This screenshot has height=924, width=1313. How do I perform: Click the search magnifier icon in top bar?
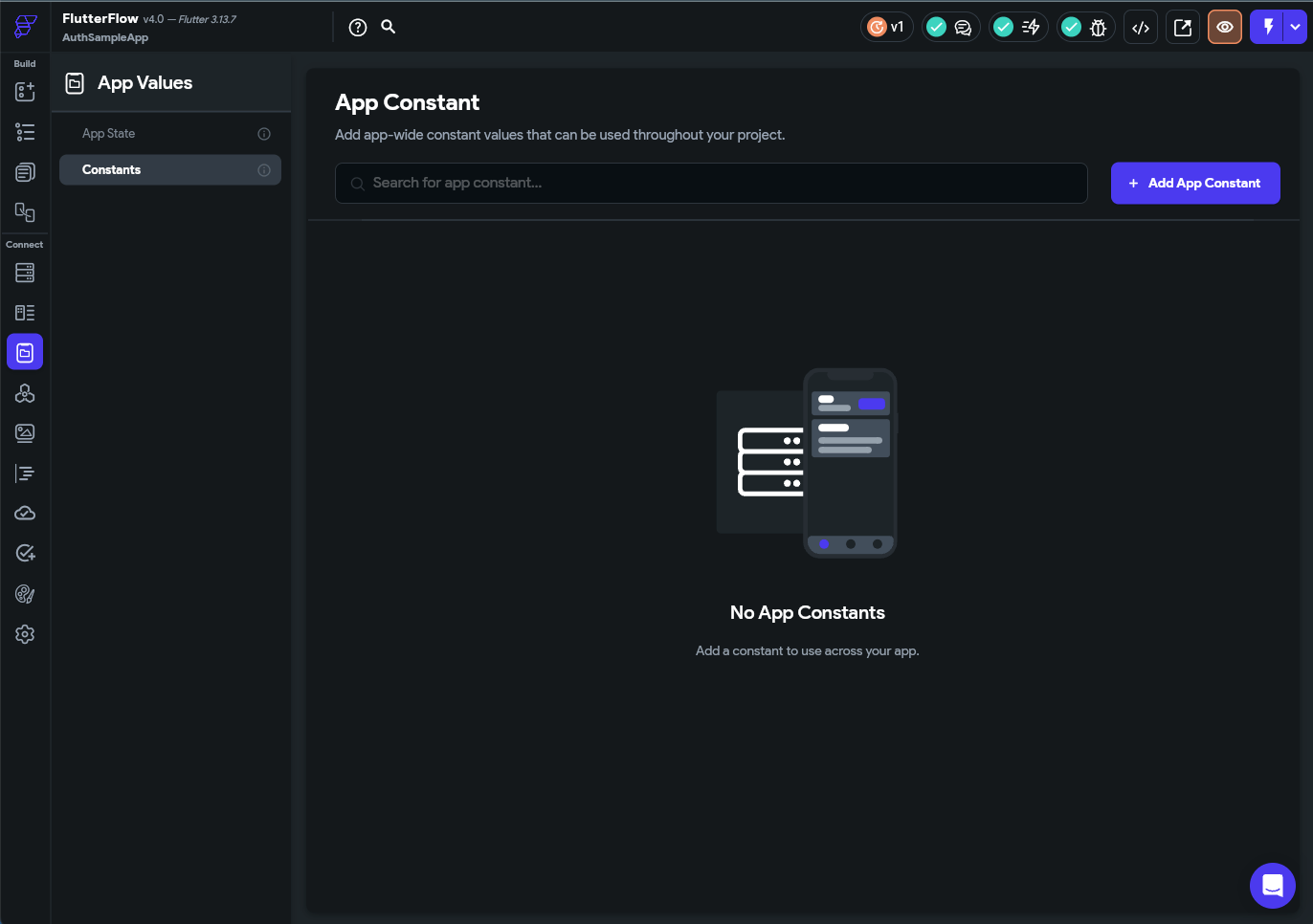(x=389, y=27)
